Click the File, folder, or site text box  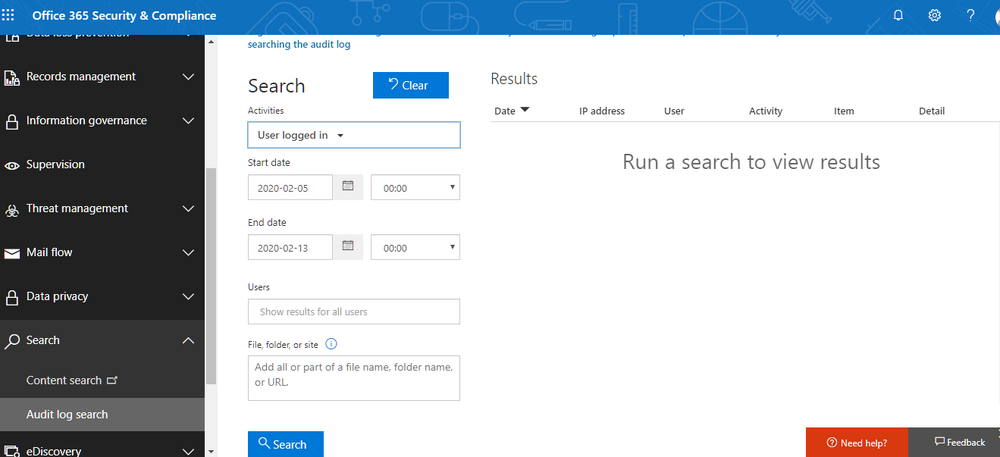tap(354, 378)
